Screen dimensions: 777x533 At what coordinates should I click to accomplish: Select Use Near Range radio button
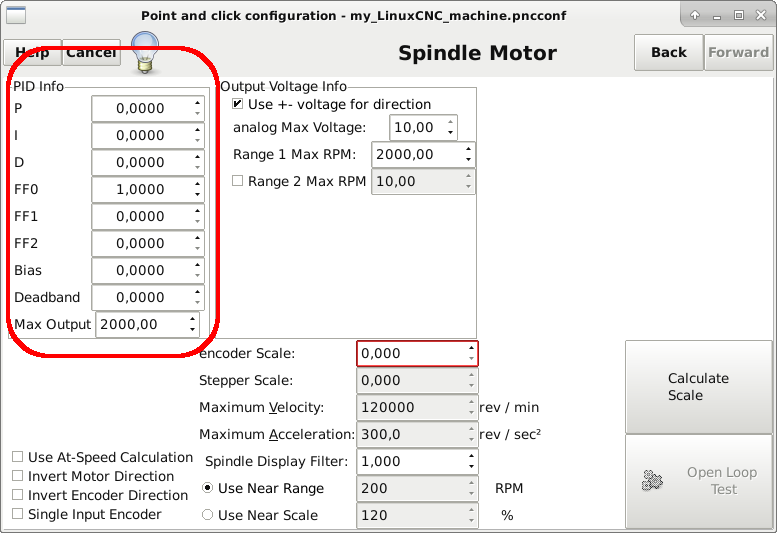click(208, 488)
